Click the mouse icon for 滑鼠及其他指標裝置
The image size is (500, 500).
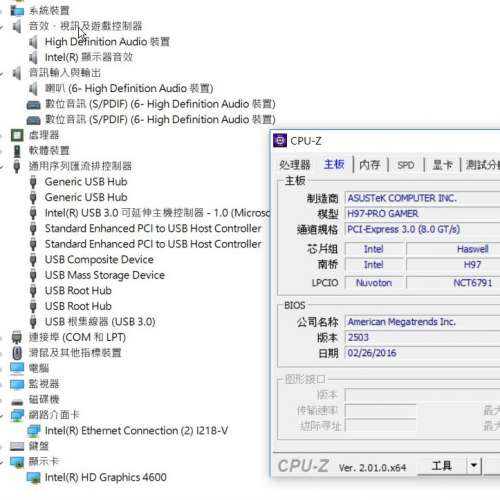click(17, 353)
